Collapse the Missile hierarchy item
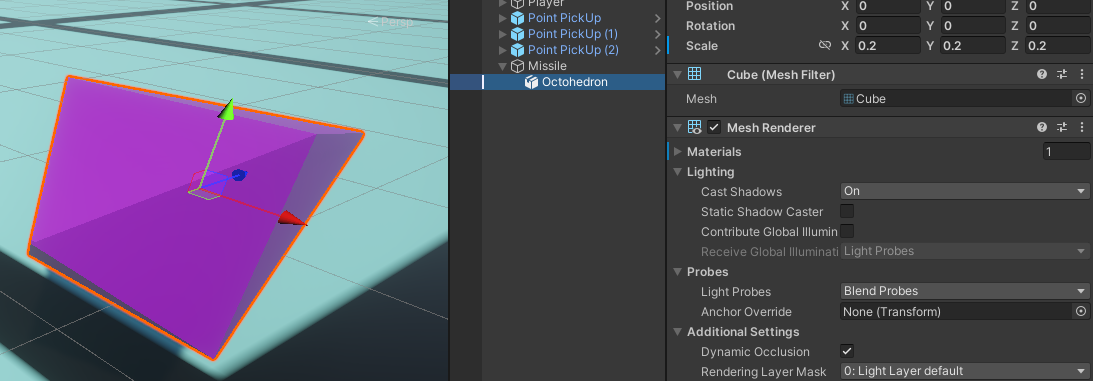 coord(503,66)
